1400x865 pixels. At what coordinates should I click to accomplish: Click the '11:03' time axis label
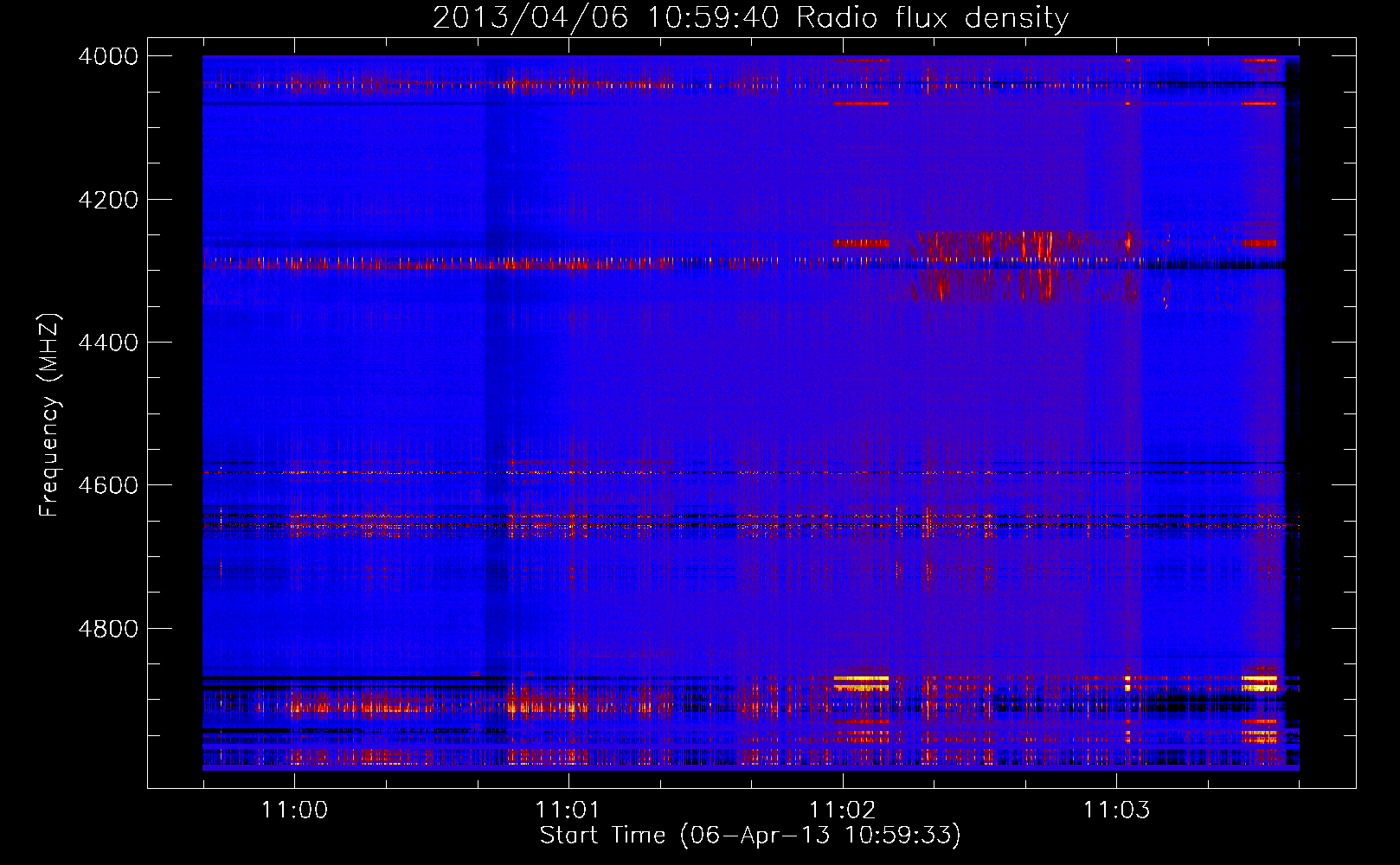click(1116, 810)
